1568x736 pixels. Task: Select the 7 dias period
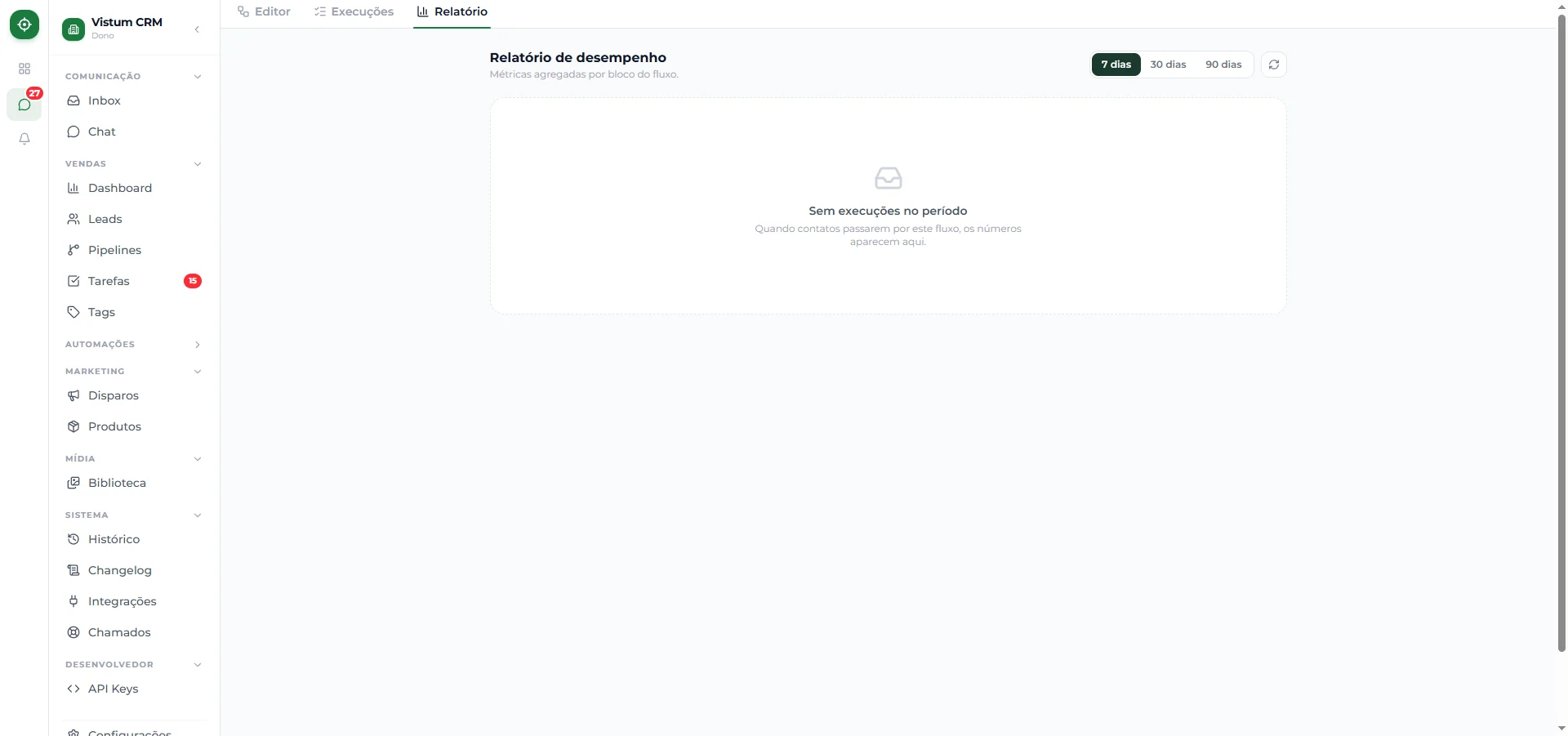tap(1116, 65)
